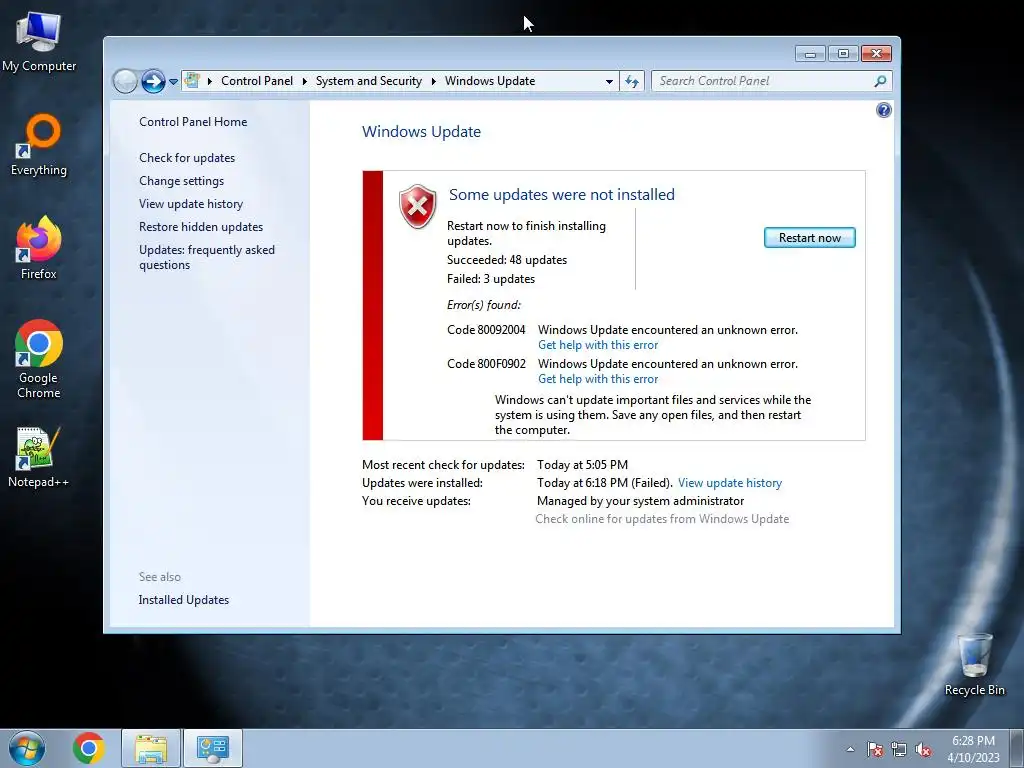Expand the arrow after Control Panel breadcrumb
The width and height of the screenshot is (1024, 768).
[304, 81]
